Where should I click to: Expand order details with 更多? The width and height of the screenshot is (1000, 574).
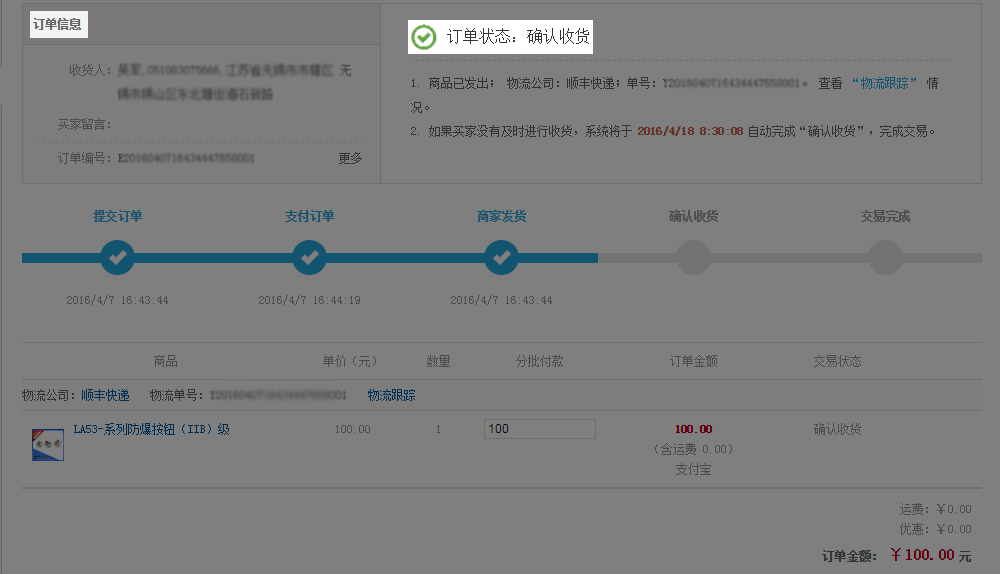tap(350, 158)
